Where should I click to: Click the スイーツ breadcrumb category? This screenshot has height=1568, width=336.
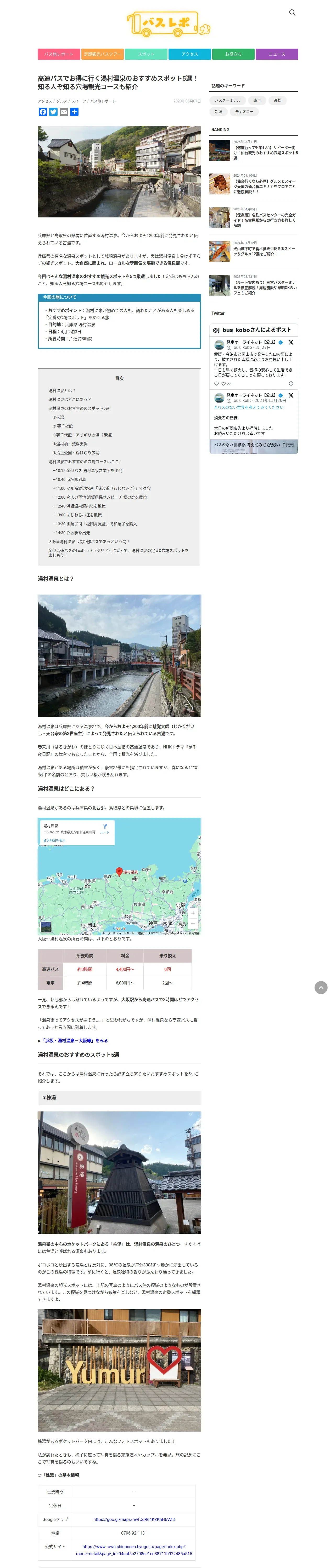point(79,101)
